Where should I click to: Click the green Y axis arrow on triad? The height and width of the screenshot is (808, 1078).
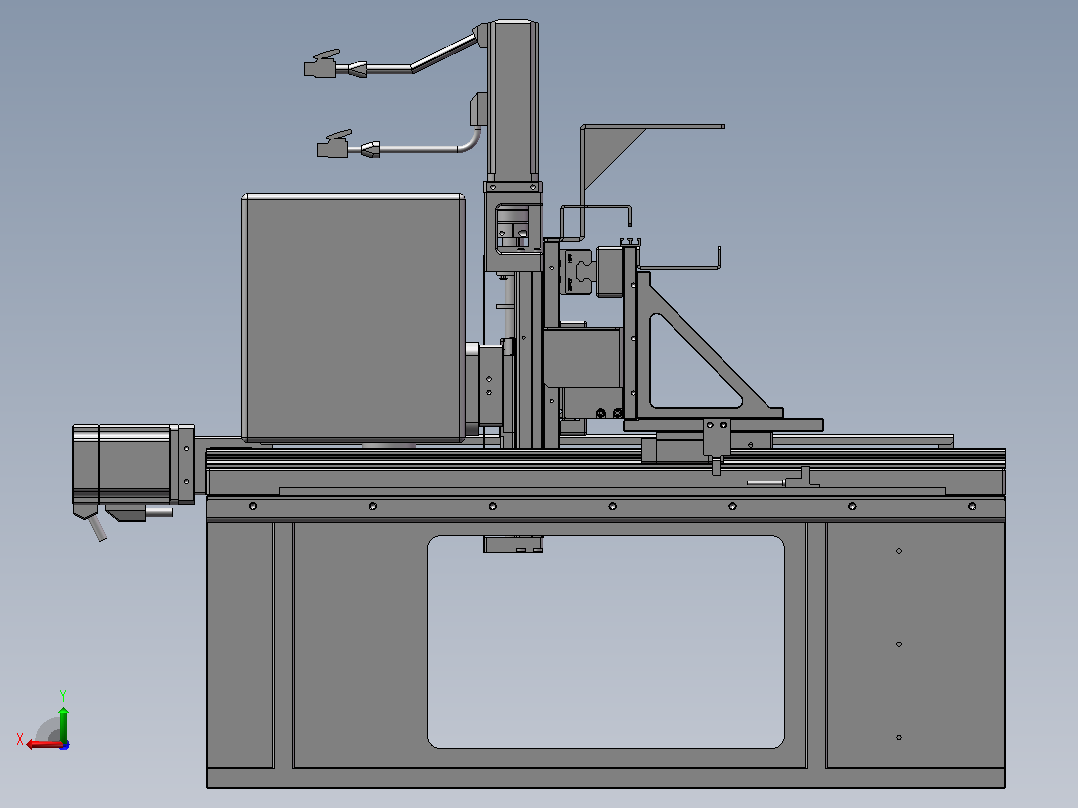[63, 723]
